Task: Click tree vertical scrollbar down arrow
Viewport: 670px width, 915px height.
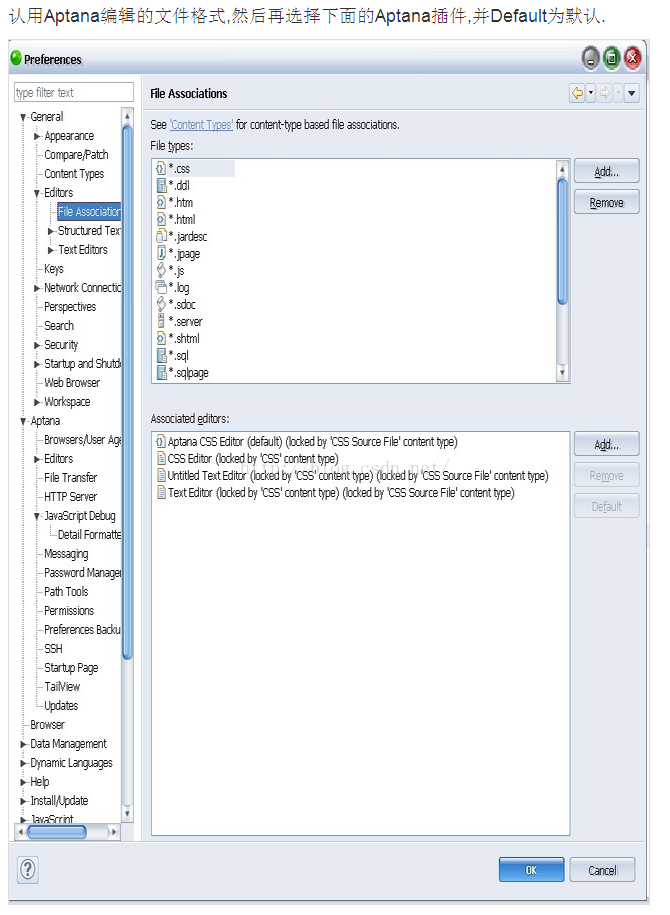Action: (x=127, y=812)
